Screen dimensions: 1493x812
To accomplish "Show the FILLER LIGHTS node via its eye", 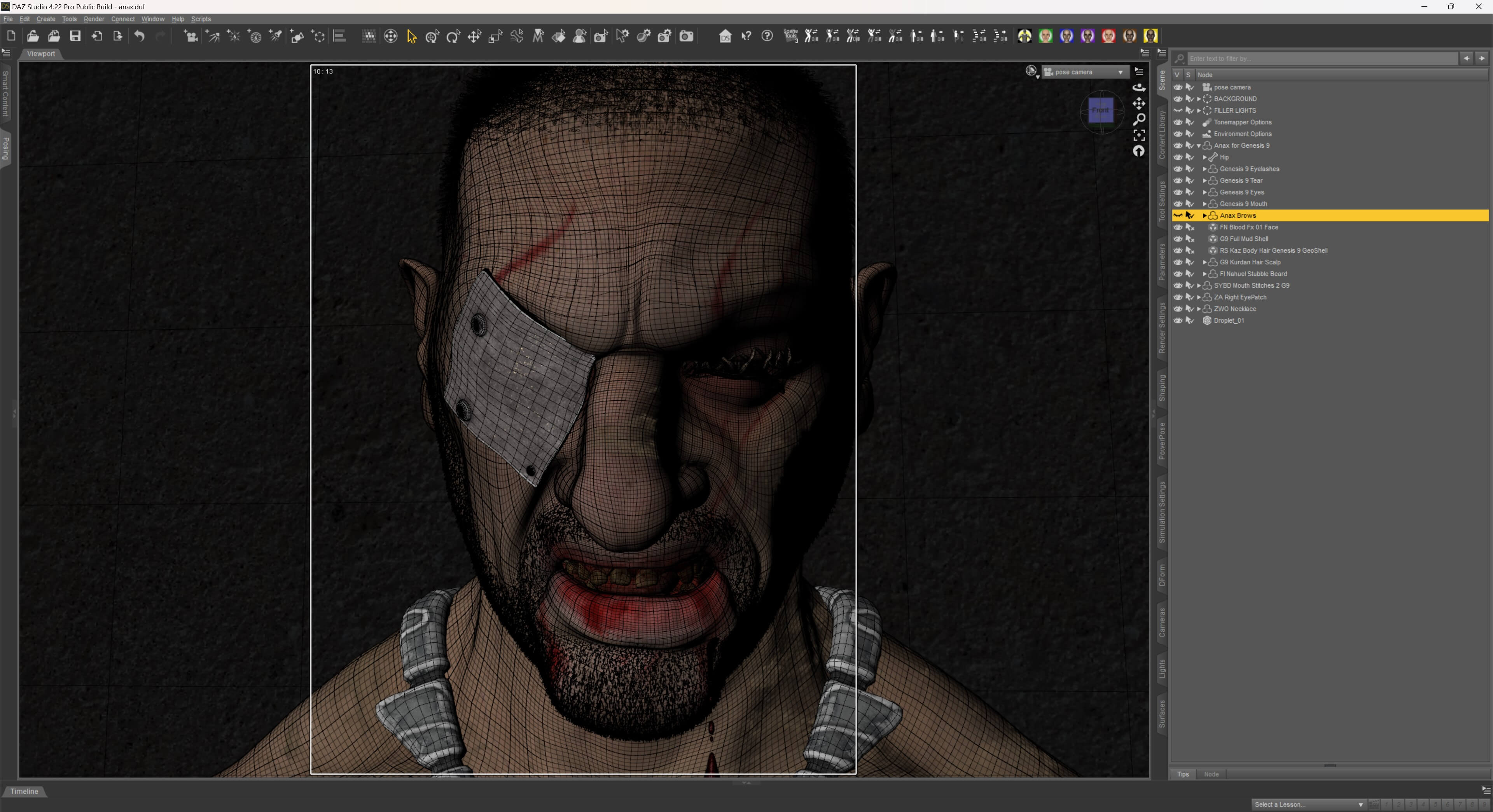I will tap(1178, 110).
